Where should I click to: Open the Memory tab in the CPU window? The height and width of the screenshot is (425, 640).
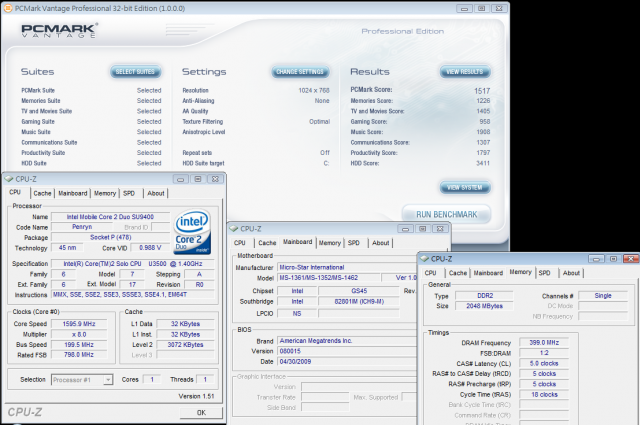pyautogui.click(x=105, y=193)
